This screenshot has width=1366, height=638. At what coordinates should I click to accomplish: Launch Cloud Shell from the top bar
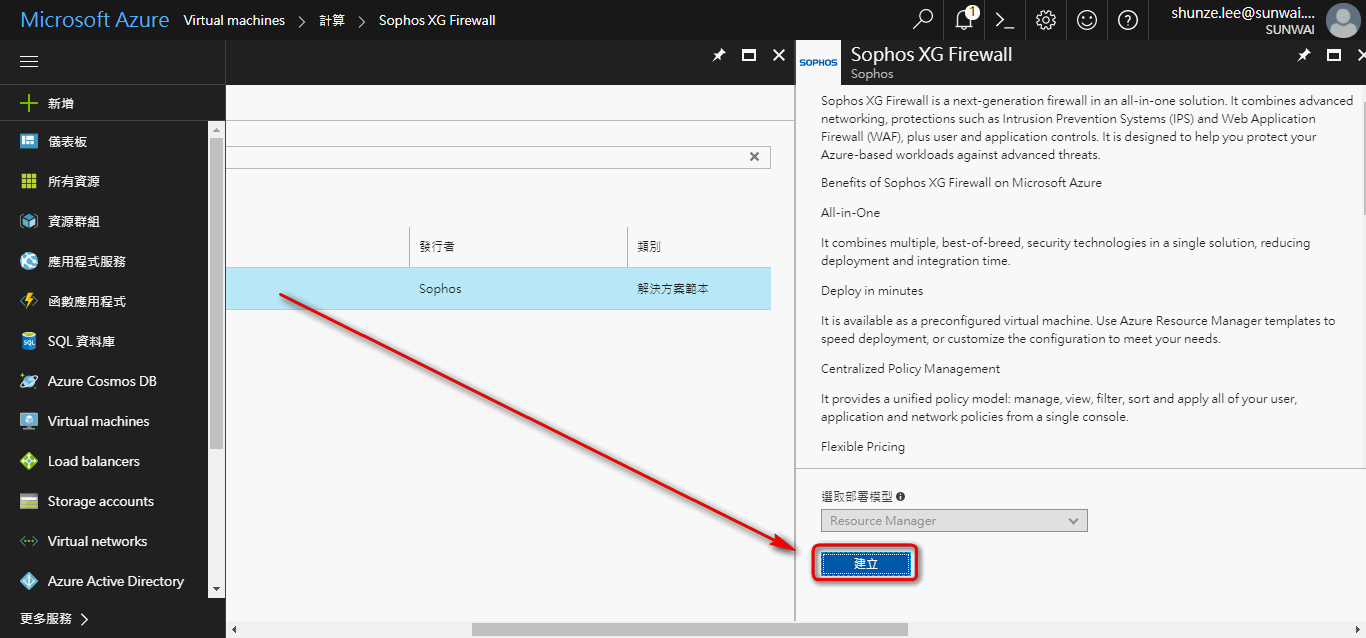(x=1005, y=20)
